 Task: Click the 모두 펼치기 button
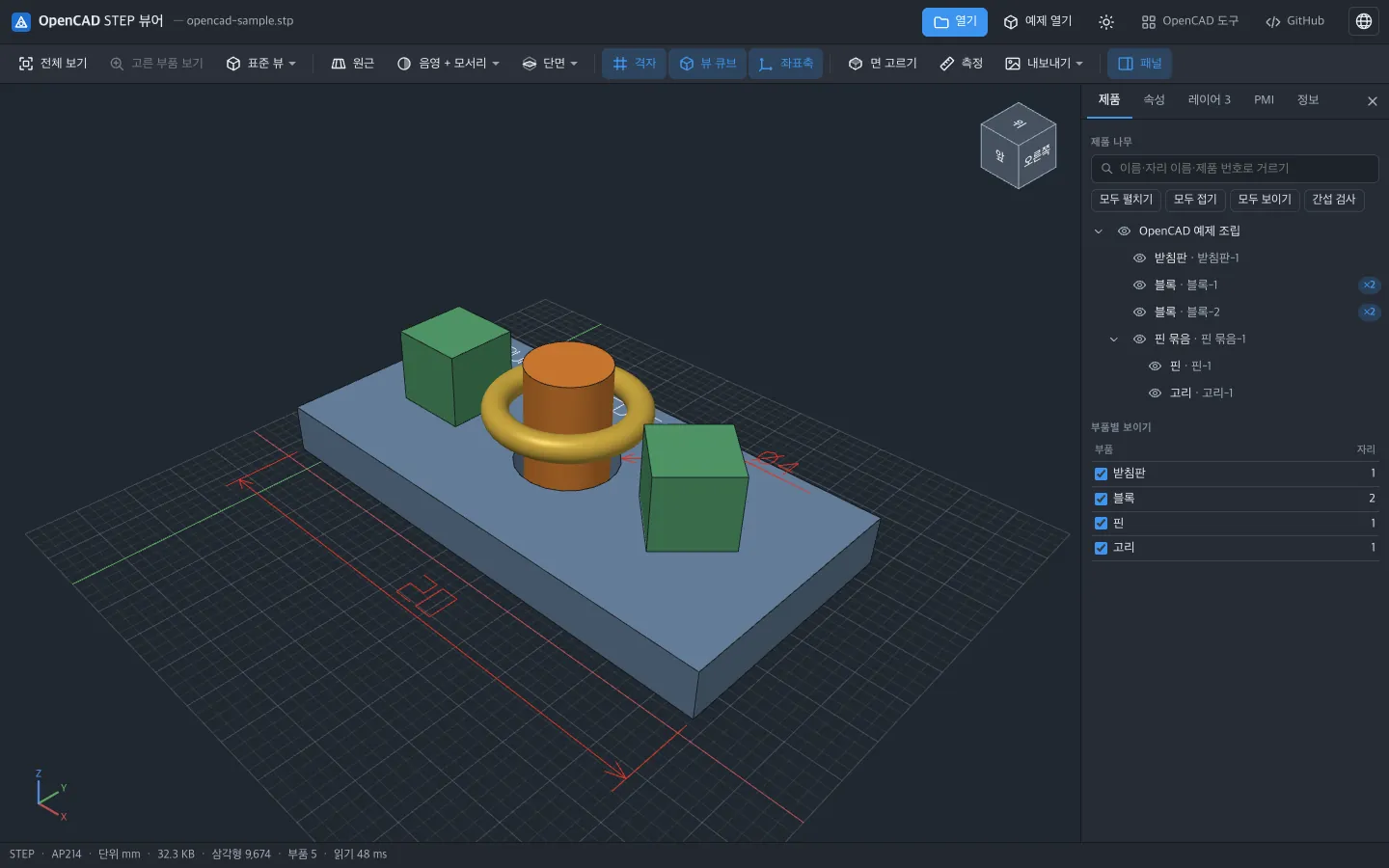pyautogui.click(x=1126, y=200)
